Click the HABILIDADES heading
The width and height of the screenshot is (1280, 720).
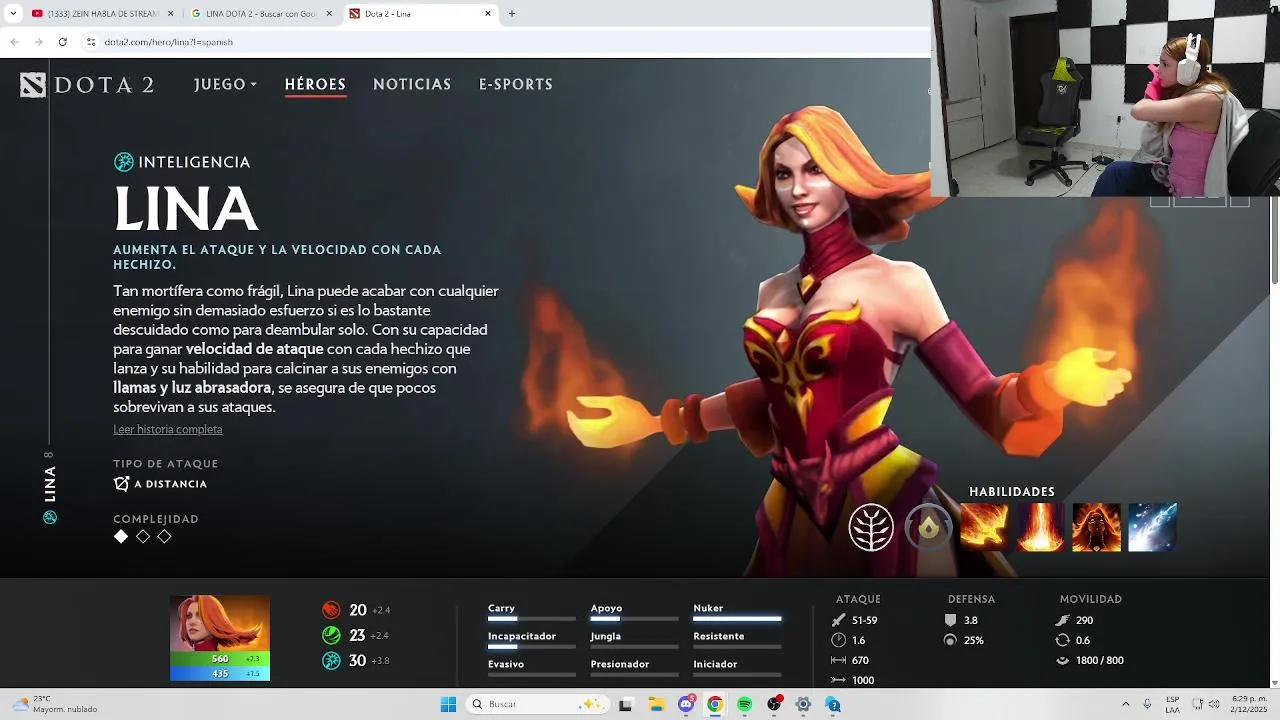(1012, 492)
